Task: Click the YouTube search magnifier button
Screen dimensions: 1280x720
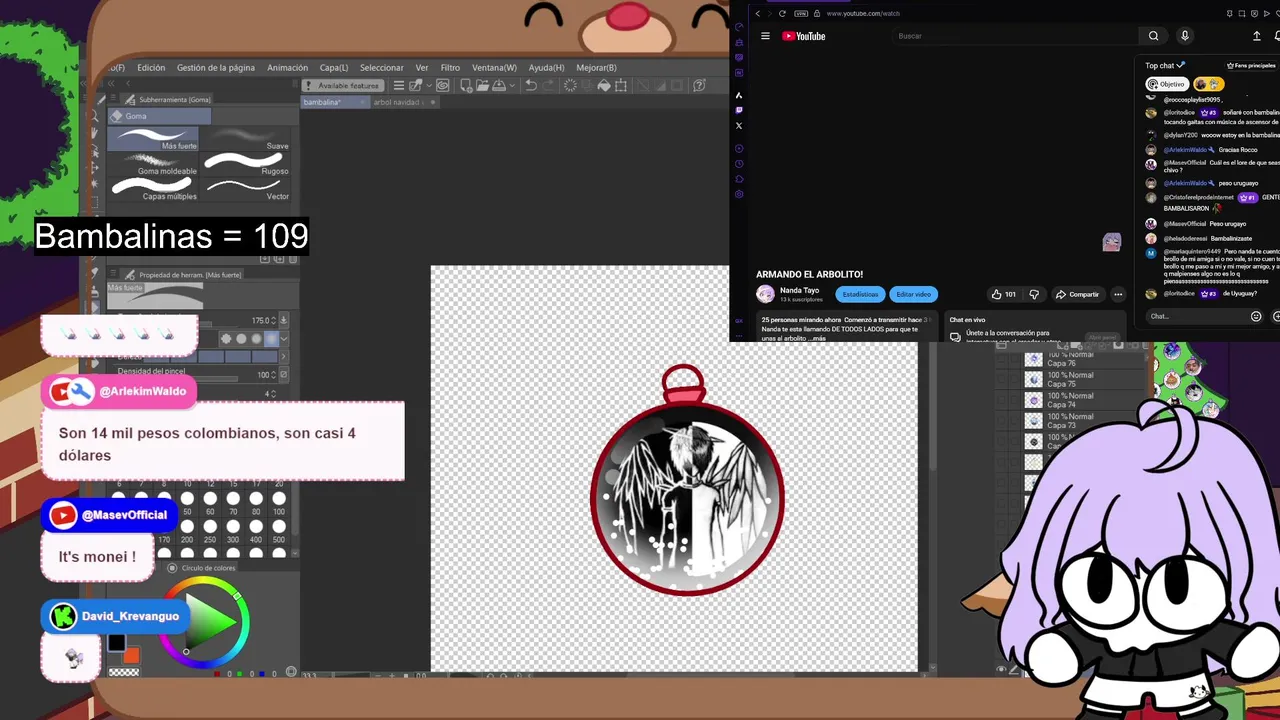Action: tap(1153, 36)
